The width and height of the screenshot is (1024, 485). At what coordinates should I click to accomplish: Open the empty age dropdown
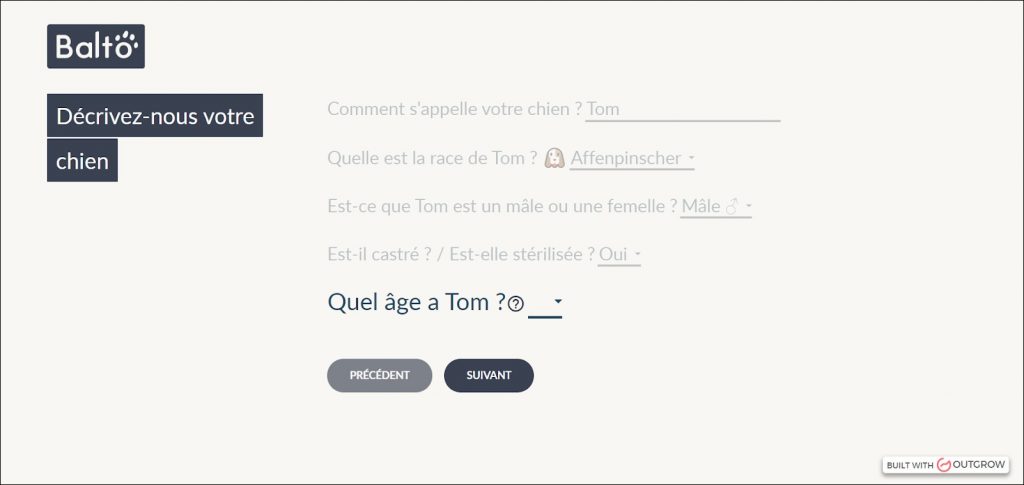(x=546, y=302)
